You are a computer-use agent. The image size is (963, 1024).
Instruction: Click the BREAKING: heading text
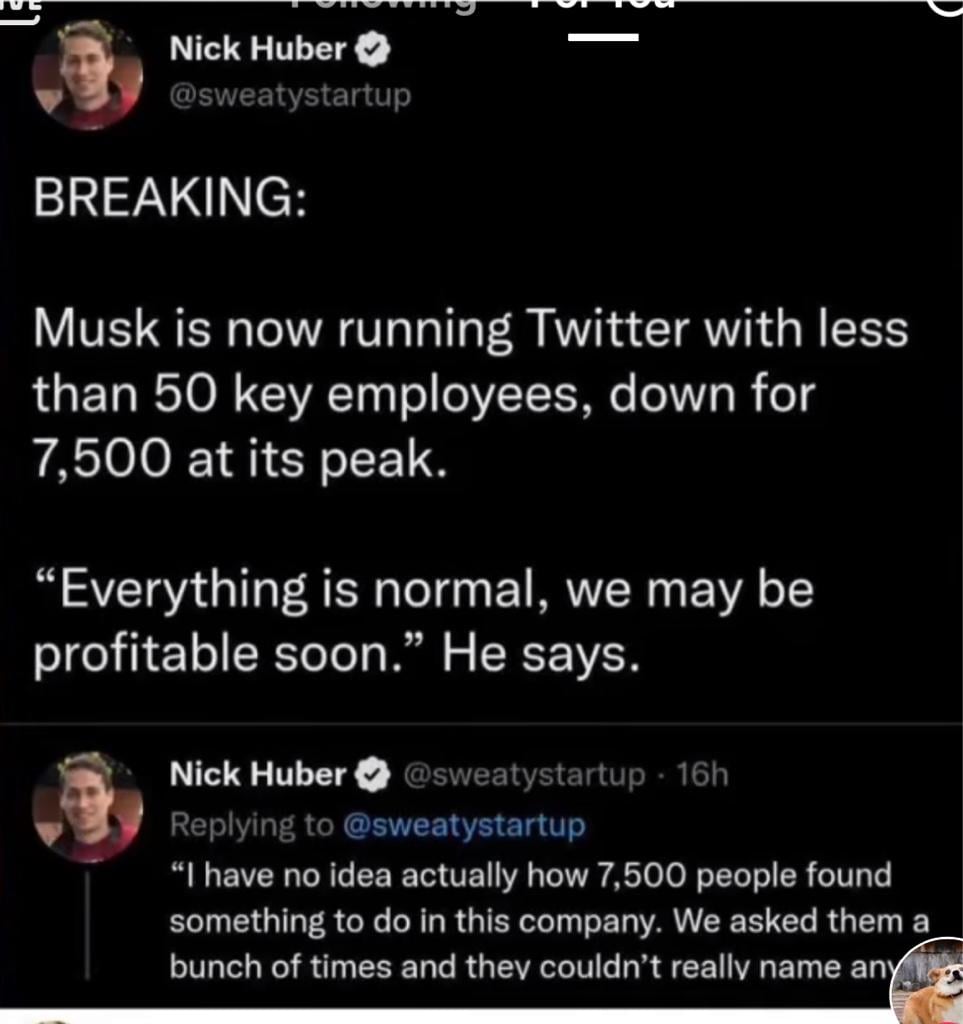pyautogui.click(x=170, y=199)
